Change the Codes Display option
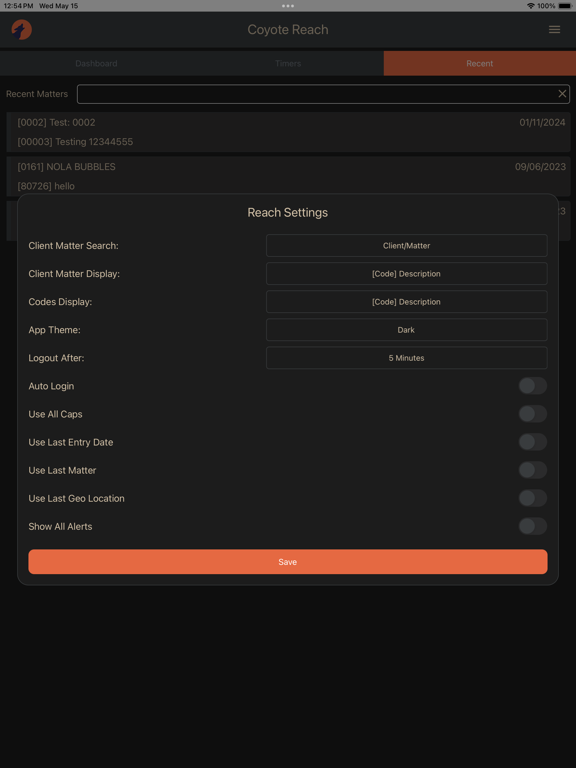The height and width of the screenshot is (768, 576). (x=407, y=302)
